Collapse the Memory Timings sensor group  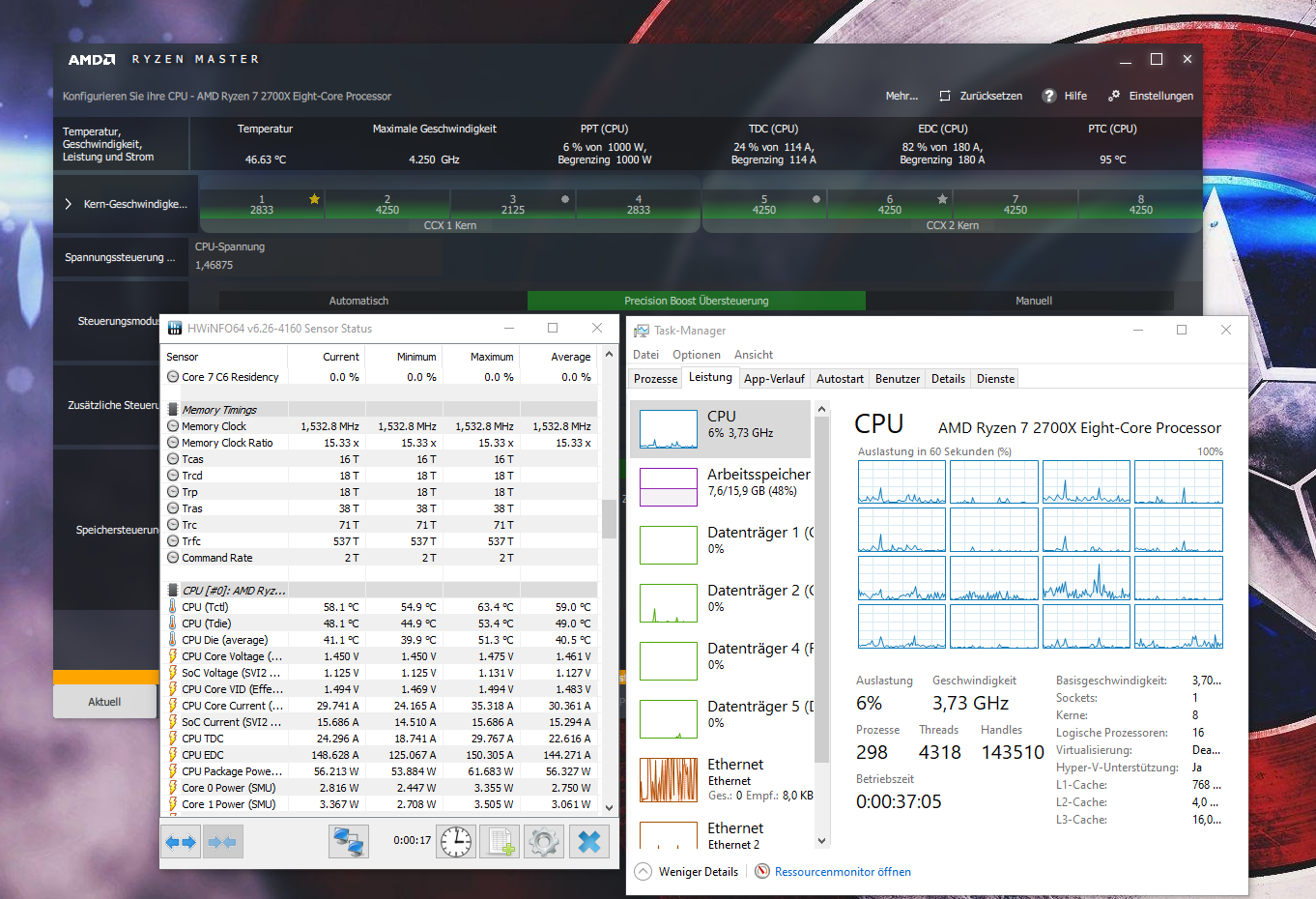pos(173,410)
